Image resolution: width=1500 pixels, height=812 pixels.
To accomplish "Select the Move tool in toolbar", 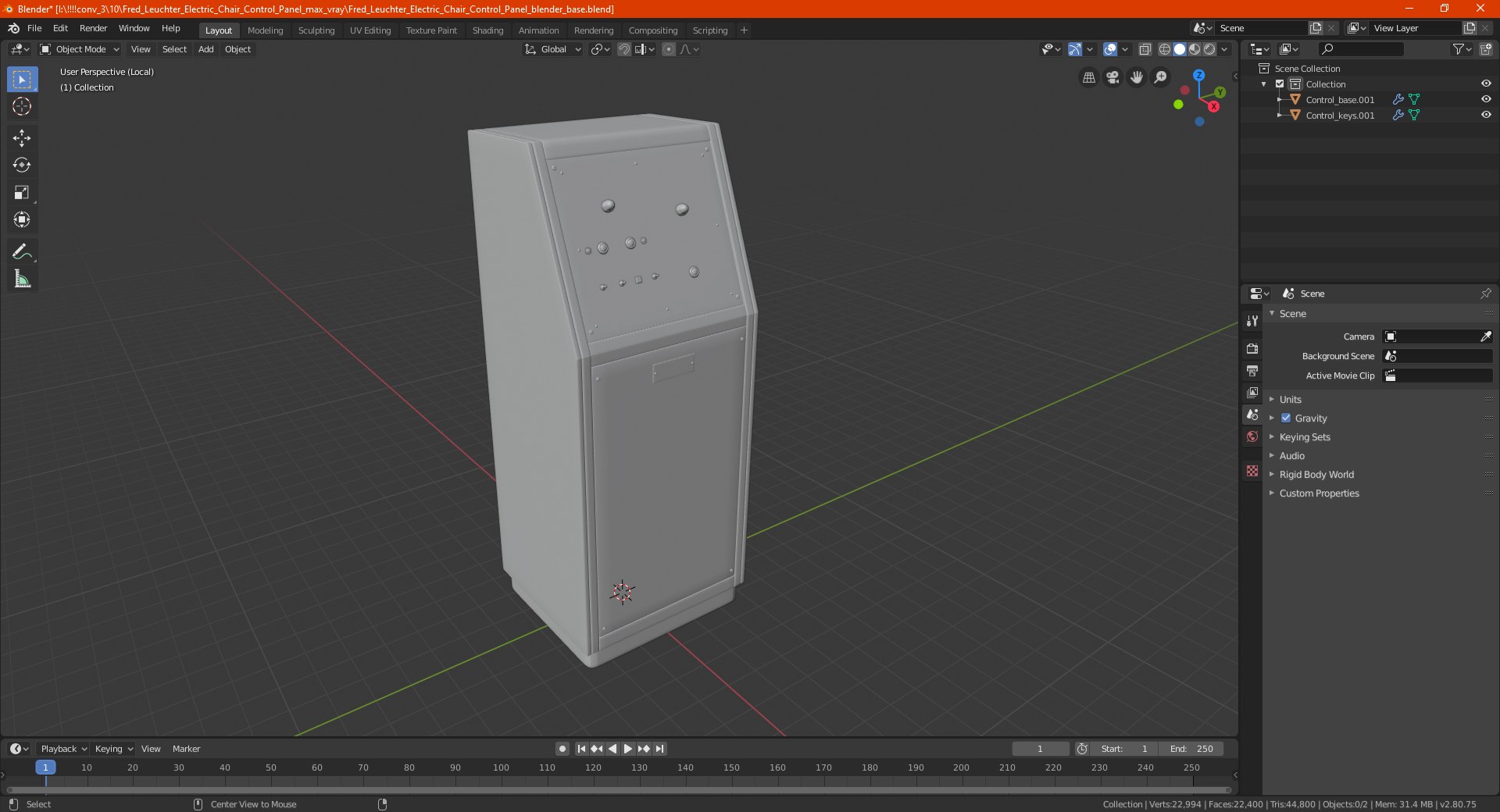I will [x=22, y=138].
